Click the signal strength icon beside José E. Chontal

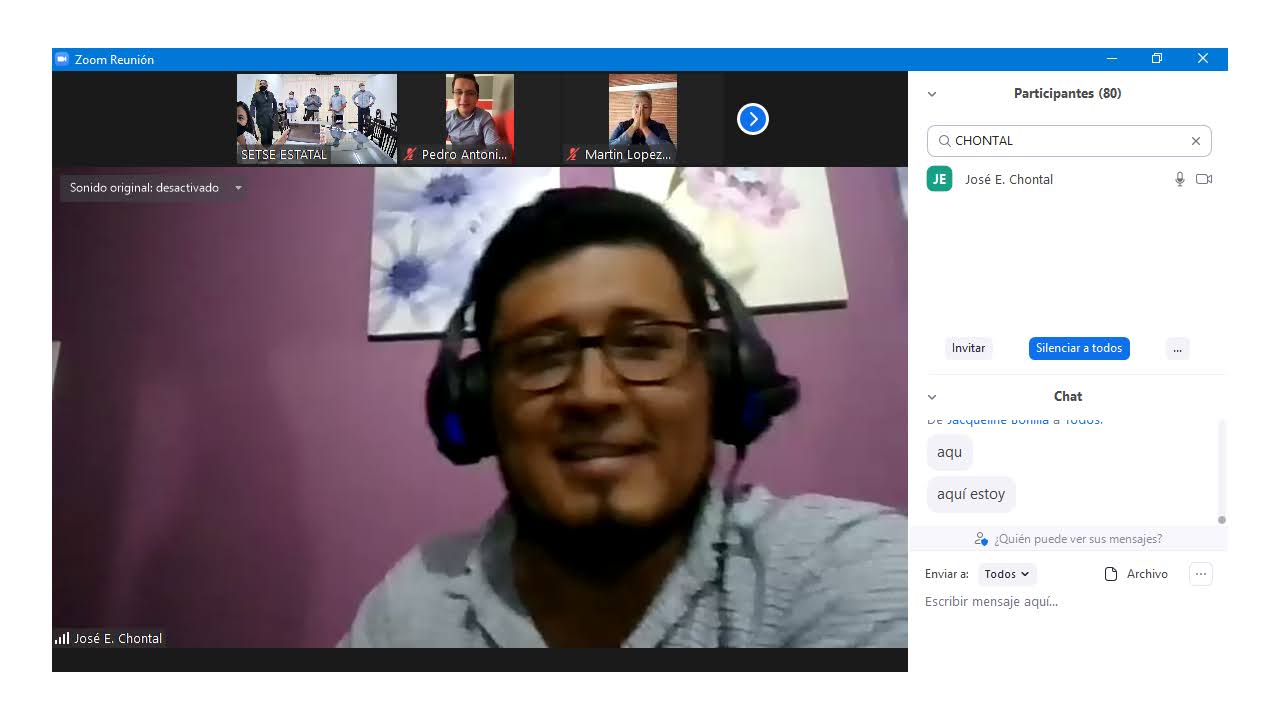tap(62, 638)
